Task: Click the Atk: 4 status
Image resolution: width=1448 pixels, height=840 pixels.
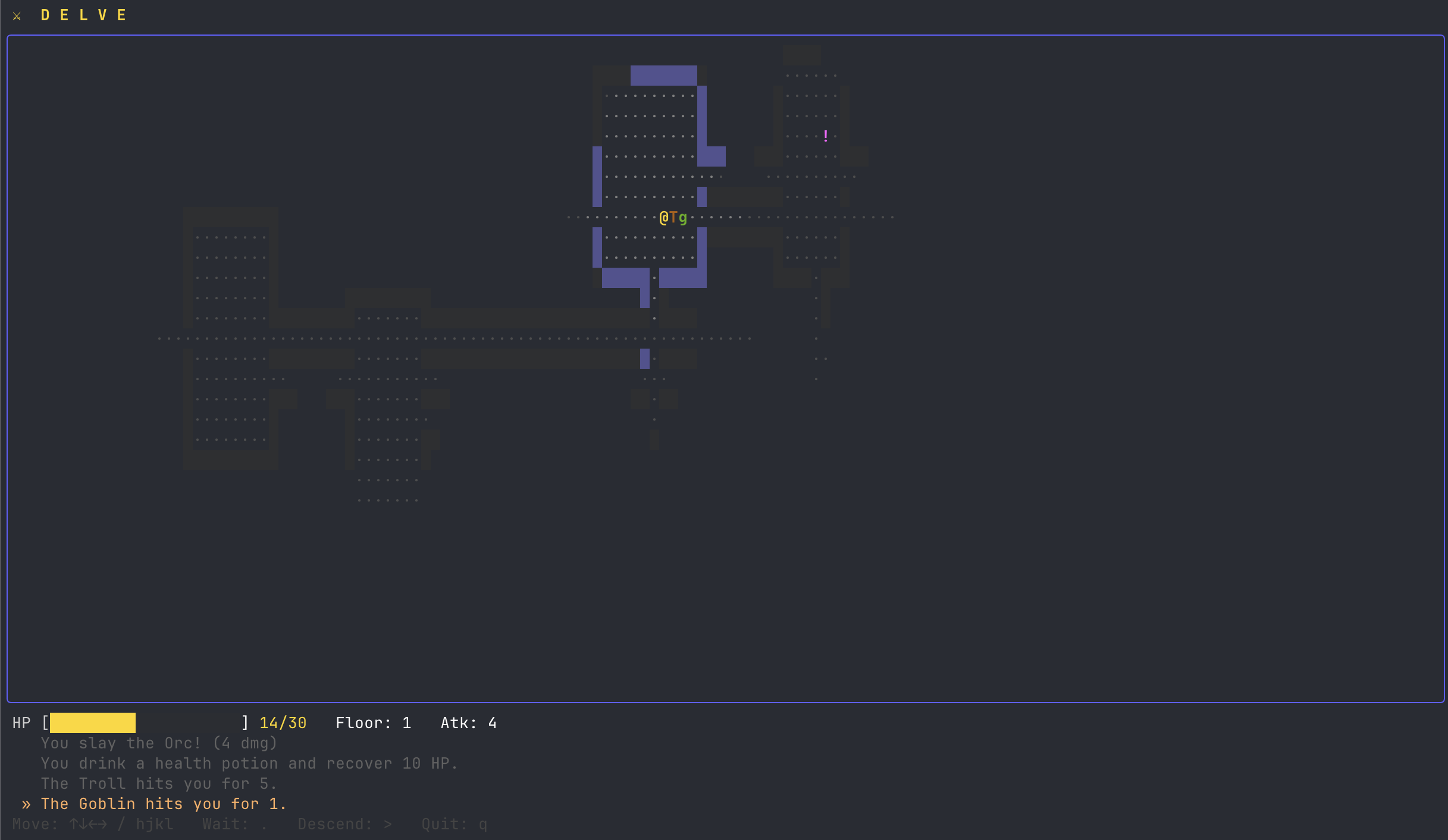Action: pyautogui.click(x=469, y=723)
